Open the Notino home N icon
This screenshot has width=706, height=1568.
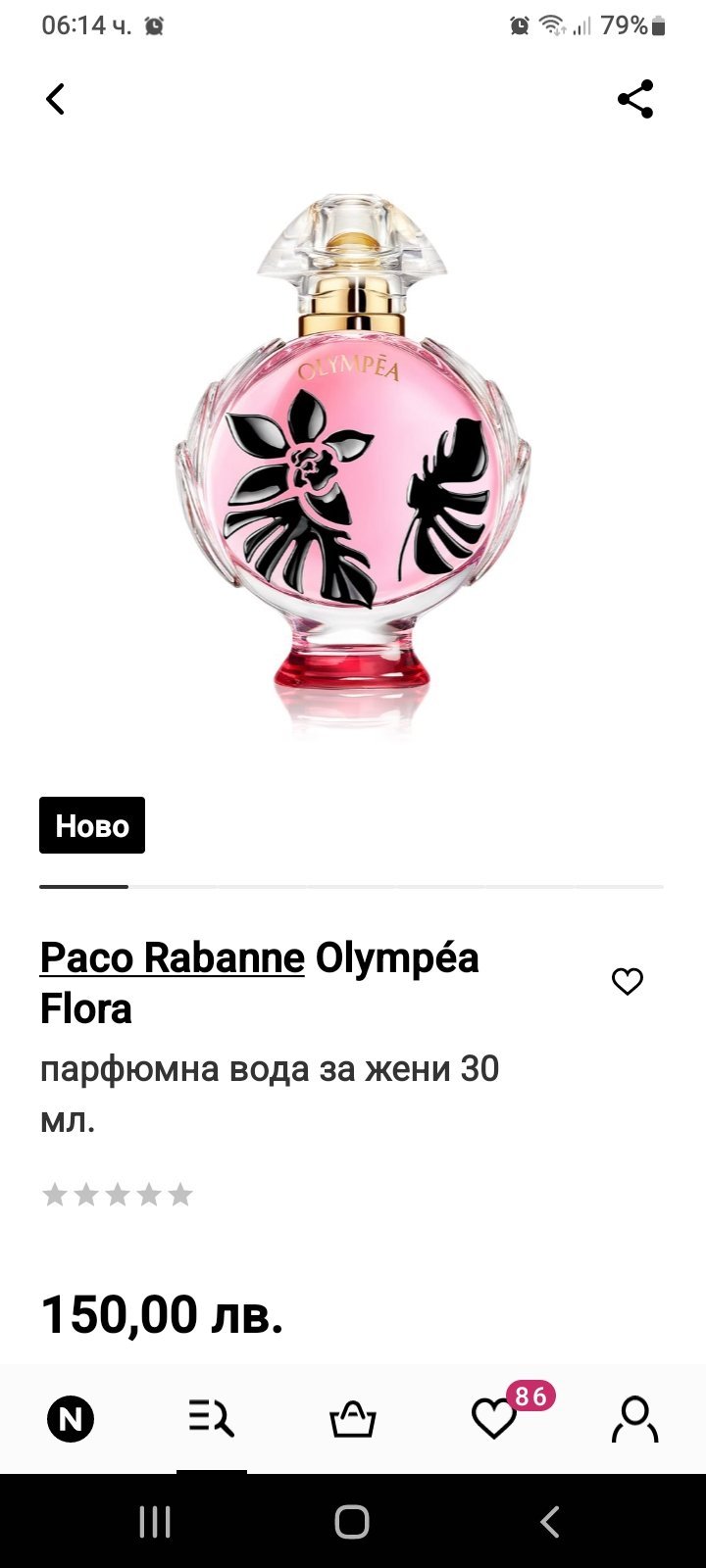pyautogui.click(x=71, y=1419)
